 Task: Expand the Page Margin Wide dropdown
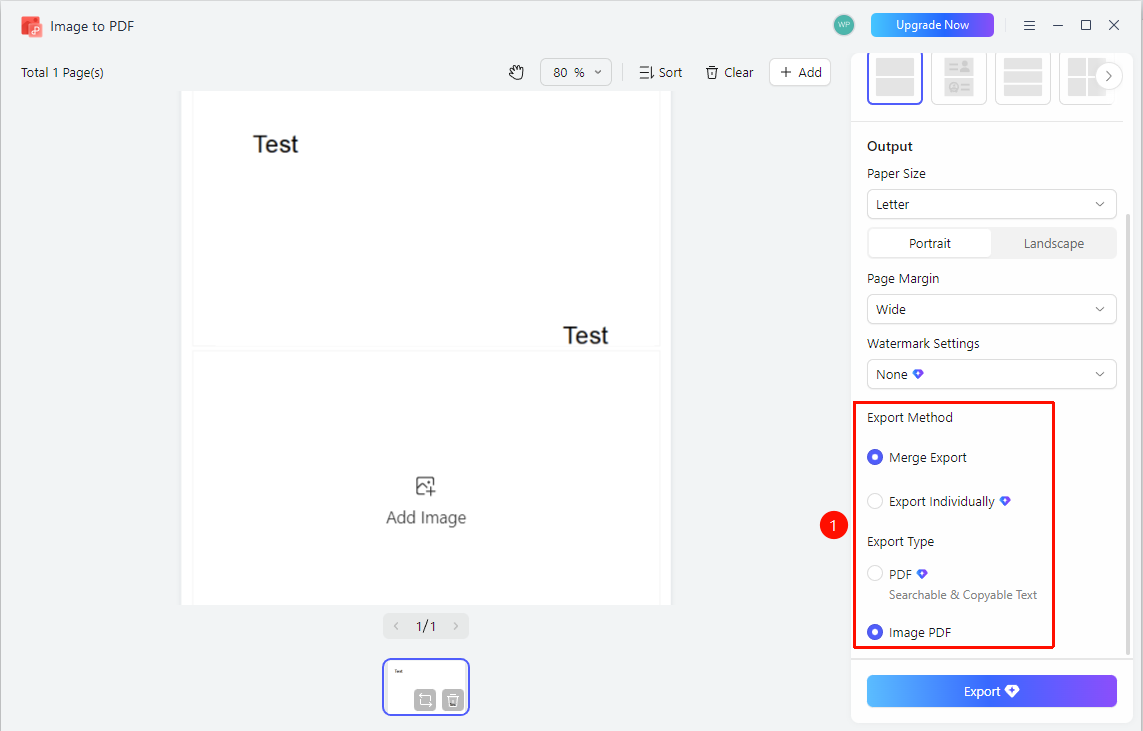click(991, 309)
